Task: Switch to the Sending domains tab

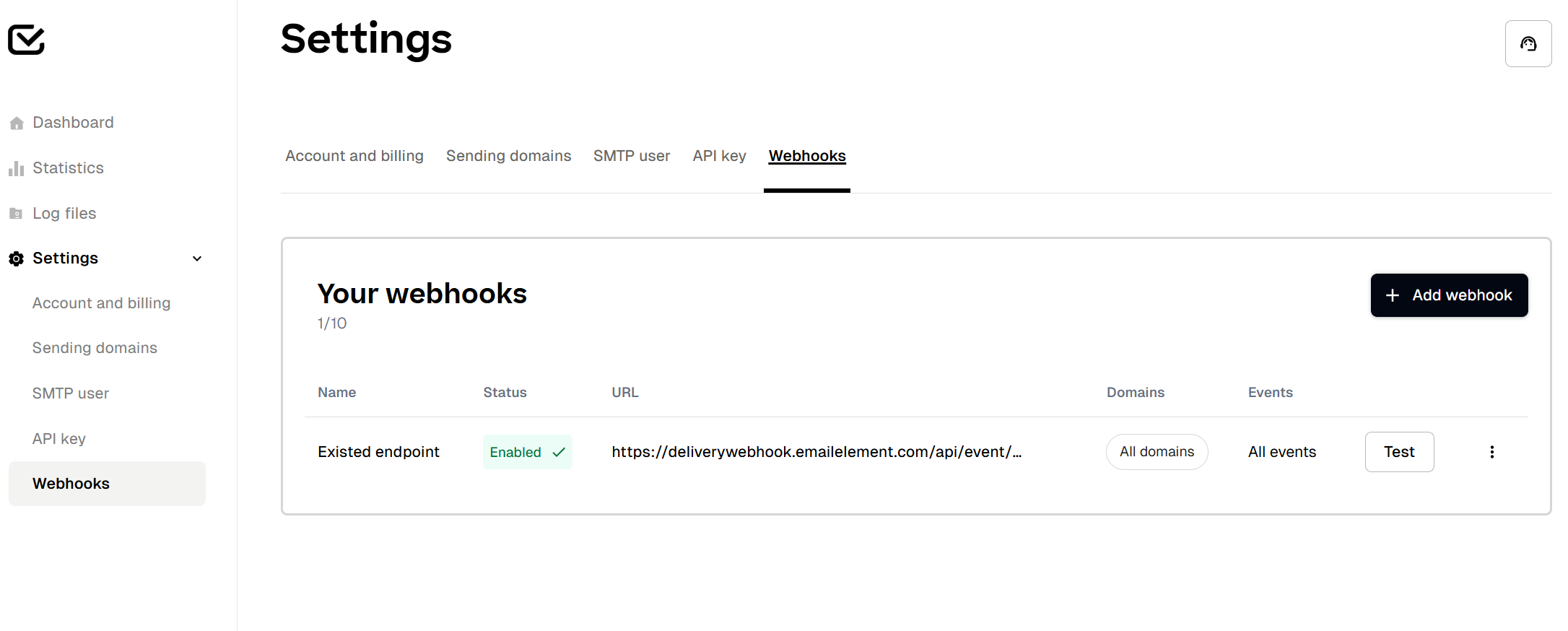Action: (508, 156)
